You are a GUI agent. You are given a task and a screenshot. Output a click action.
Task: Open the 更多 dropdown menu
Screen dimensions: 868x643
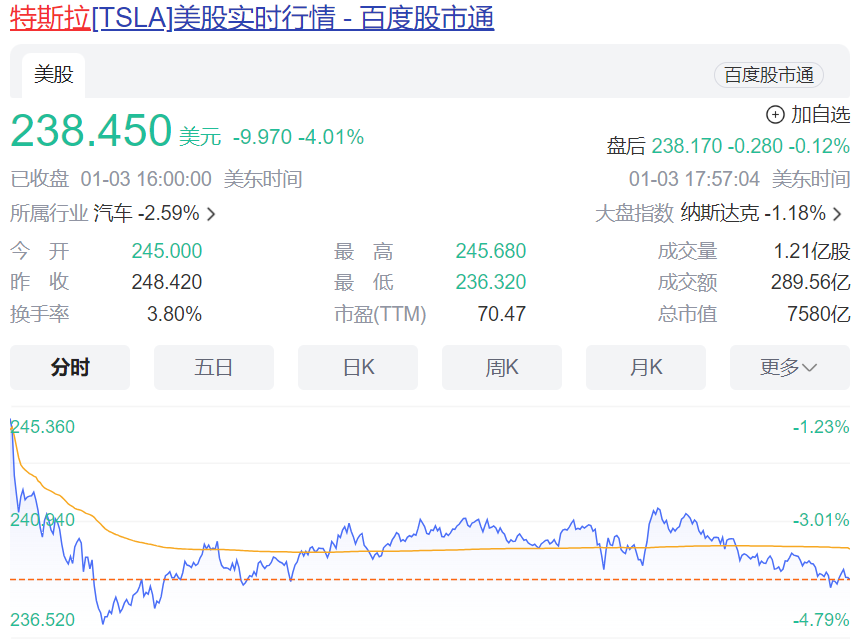click(x=789, y=367)
